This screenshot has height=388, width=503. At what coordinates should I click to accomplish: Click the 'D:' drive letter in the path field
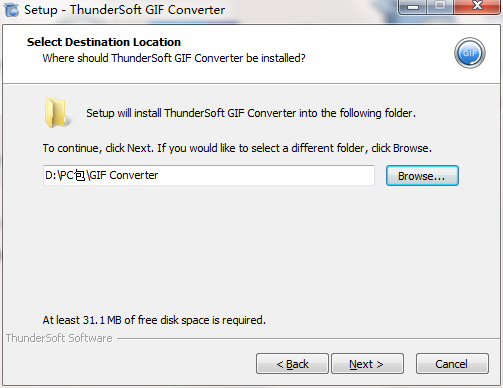[x=50, y=175]
